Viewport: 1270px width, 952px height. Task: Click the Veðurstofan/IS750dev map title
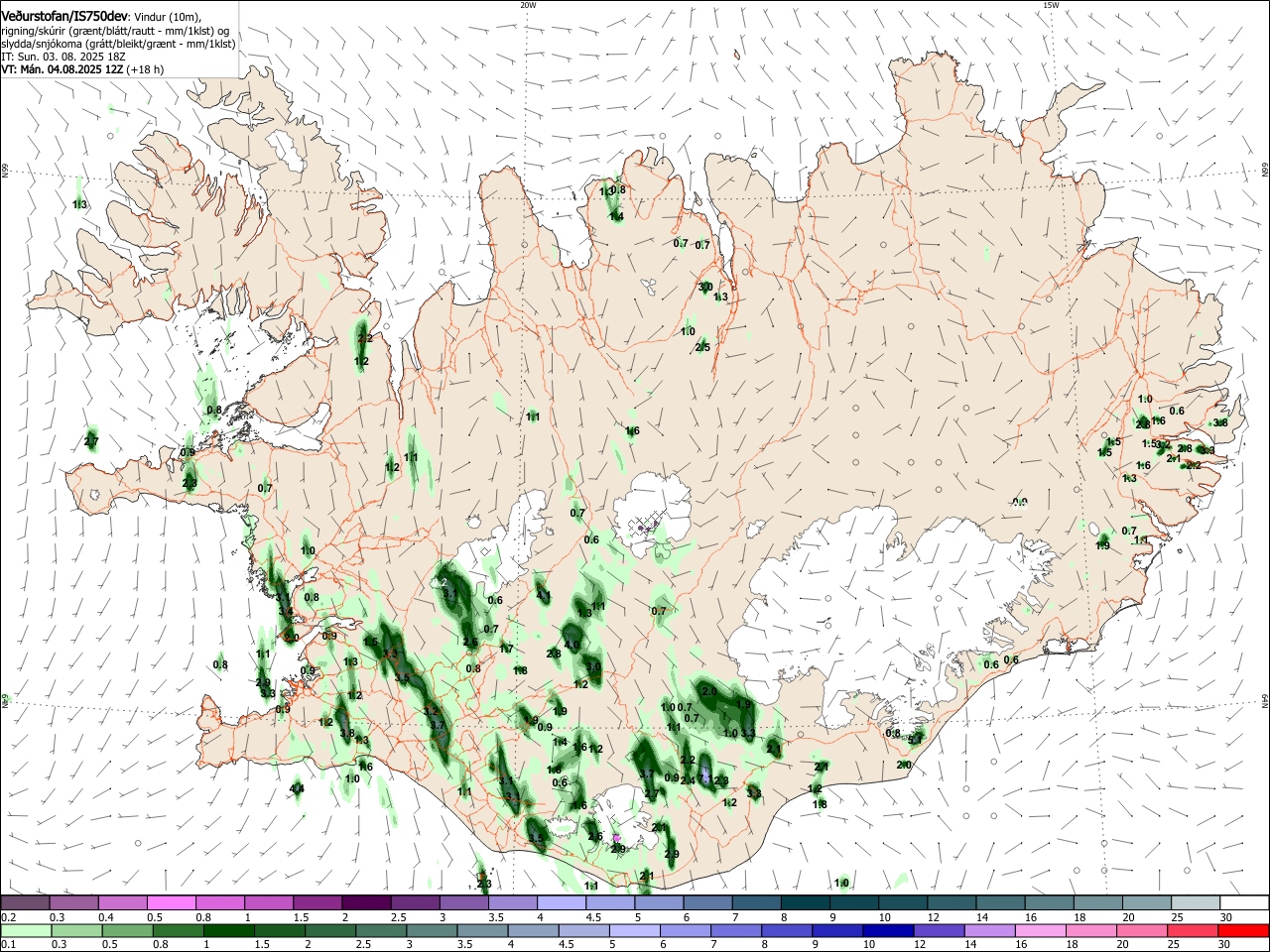64,16
